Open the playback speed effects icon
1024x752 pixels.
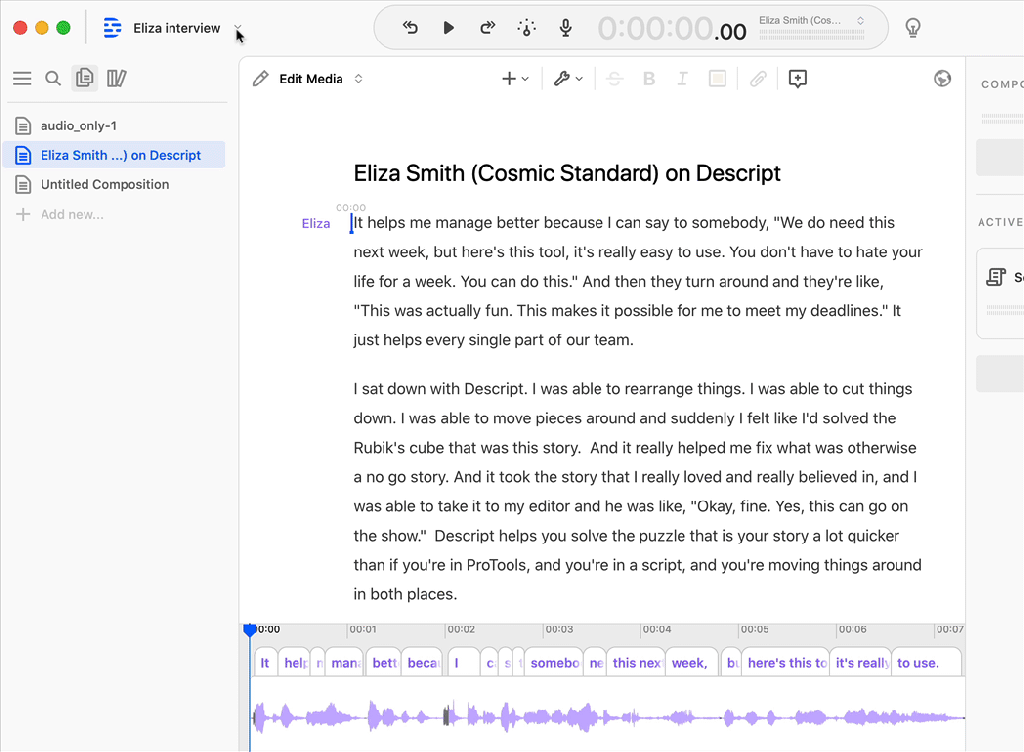point(526,27)
